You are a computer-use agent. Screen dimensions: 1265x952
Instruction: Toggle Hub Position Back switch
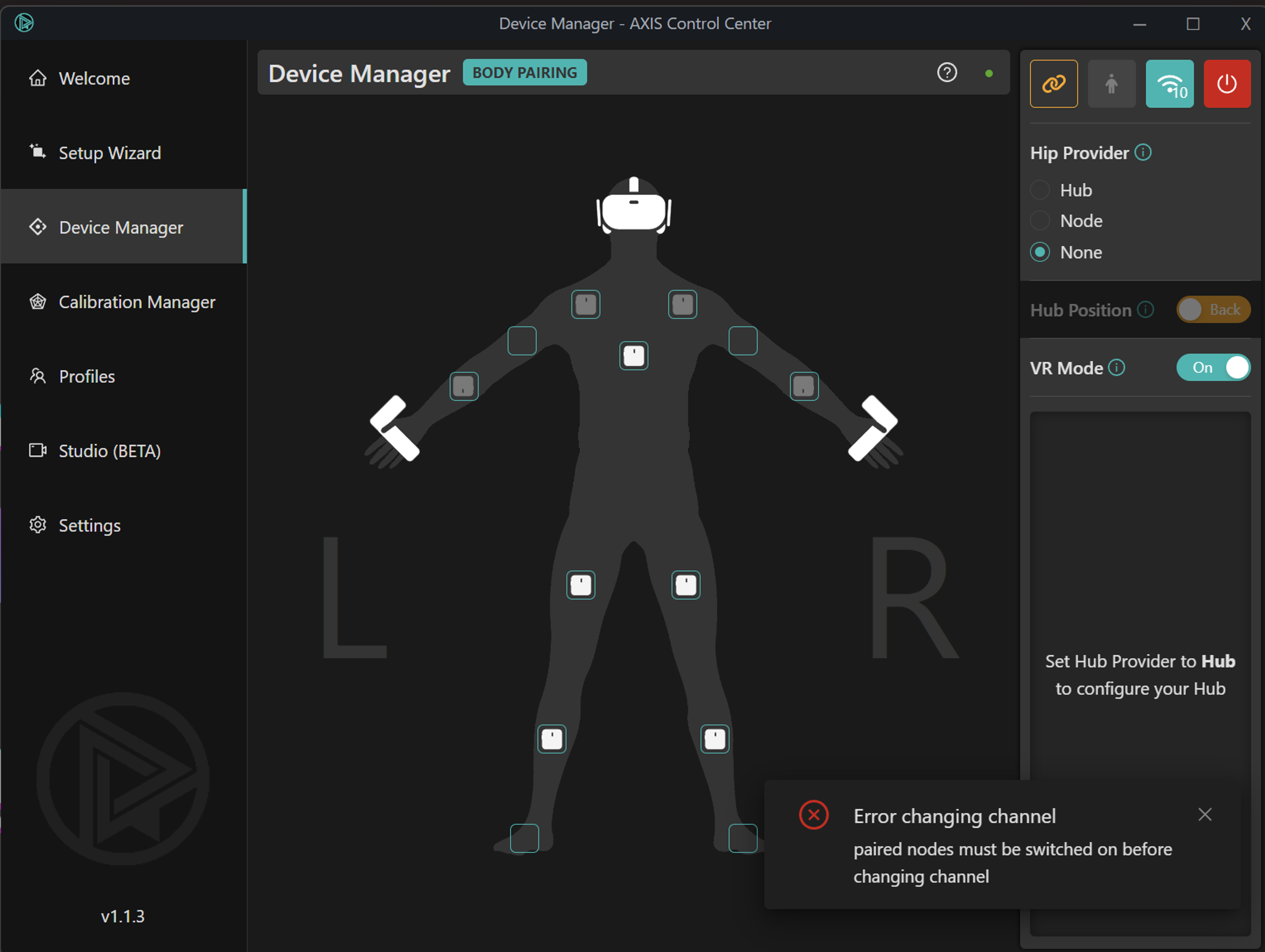[1213, 310]
